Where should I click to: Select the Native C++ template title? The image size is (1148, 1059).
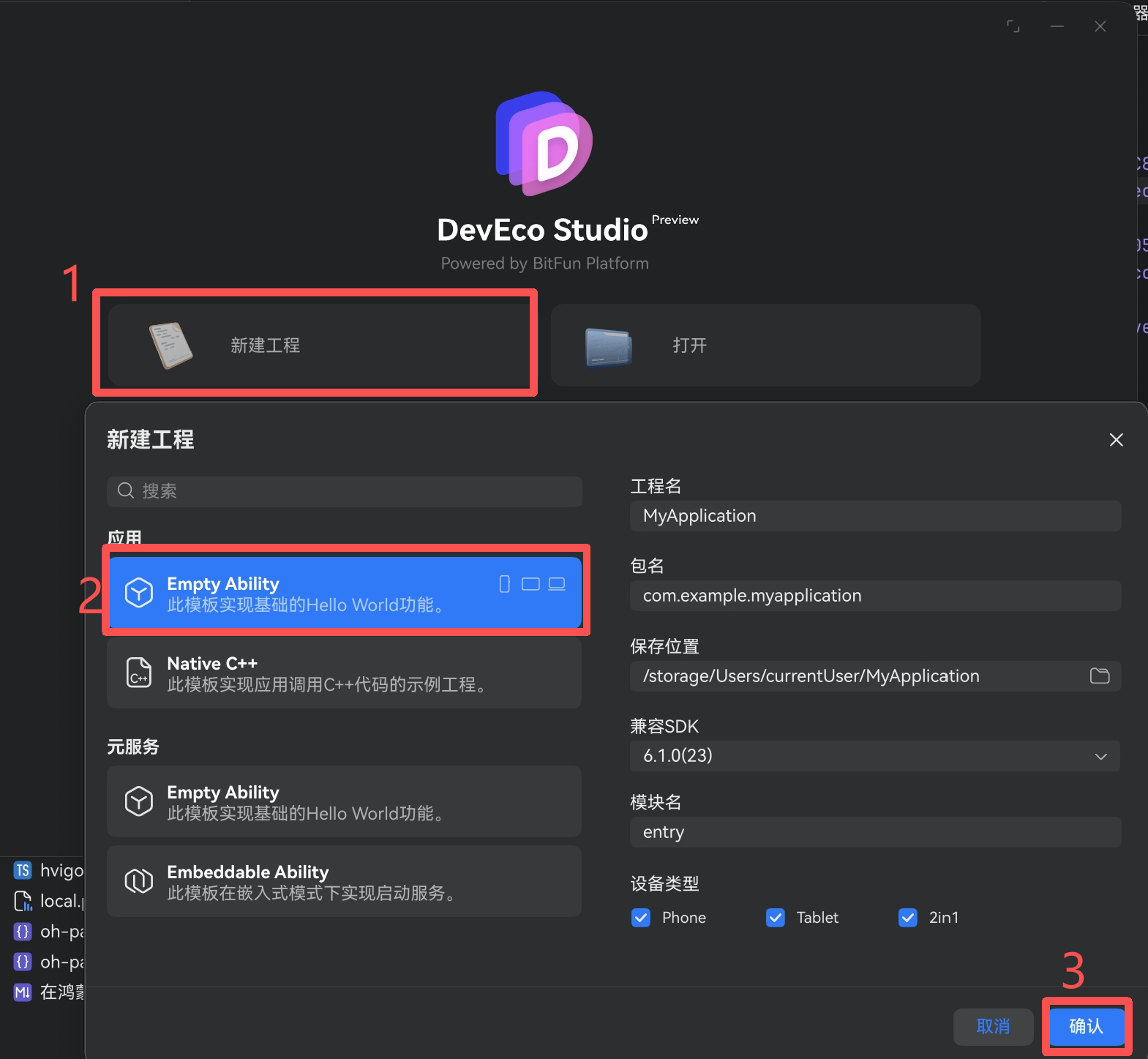[x=212, y=663]
